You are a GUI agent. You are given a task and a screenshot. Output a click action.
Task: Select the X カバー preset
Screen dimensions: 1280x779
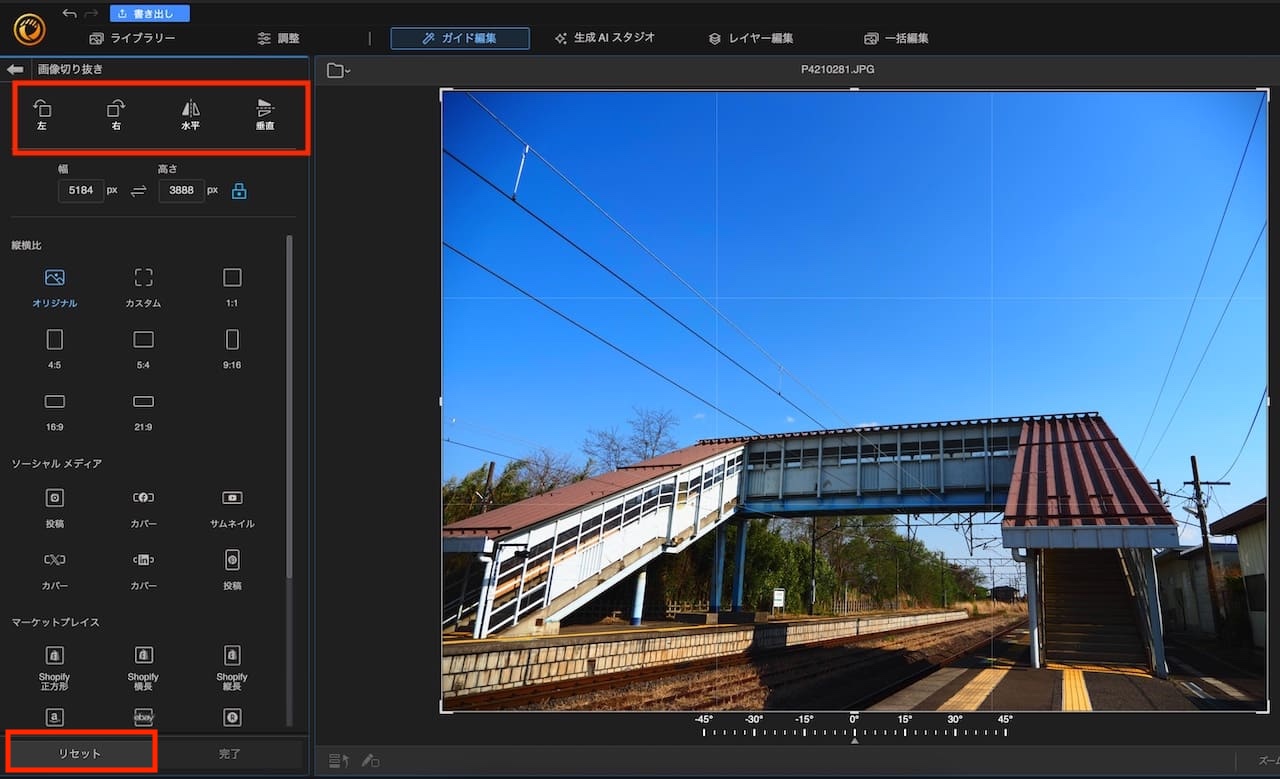pyautogui.click(x=54, y=570)
